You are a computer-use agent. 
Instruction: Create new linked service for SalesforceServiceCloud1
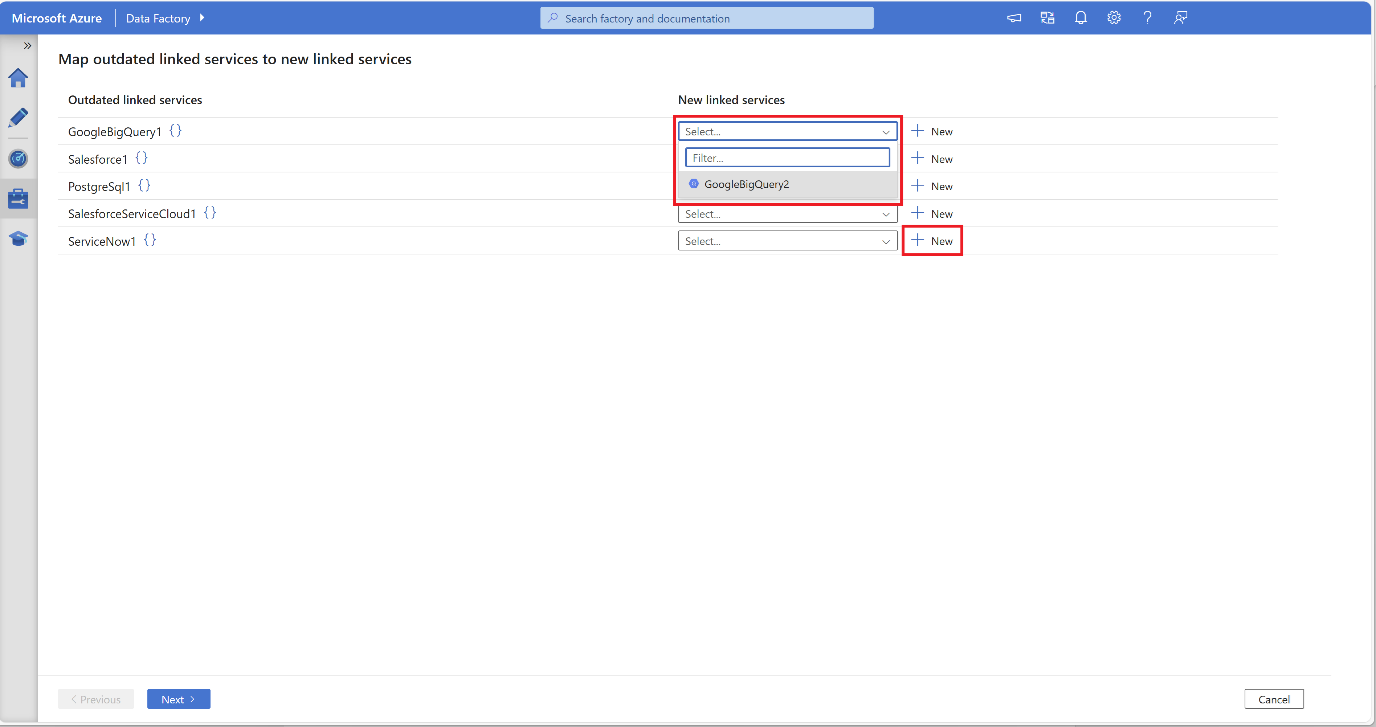click(x=932, y=213)
